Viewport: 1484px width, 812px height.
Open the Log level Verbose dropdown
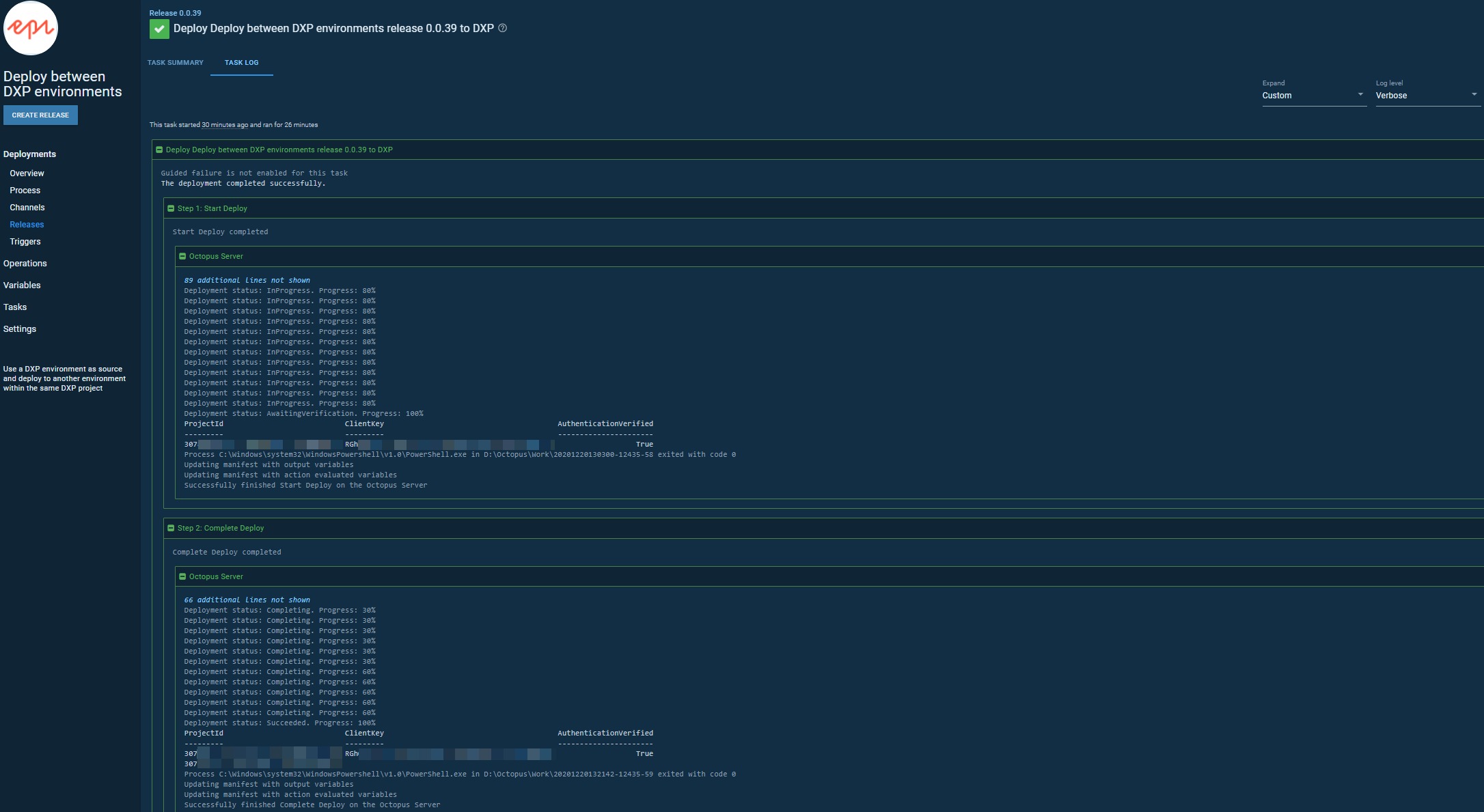click(1427, 96)
